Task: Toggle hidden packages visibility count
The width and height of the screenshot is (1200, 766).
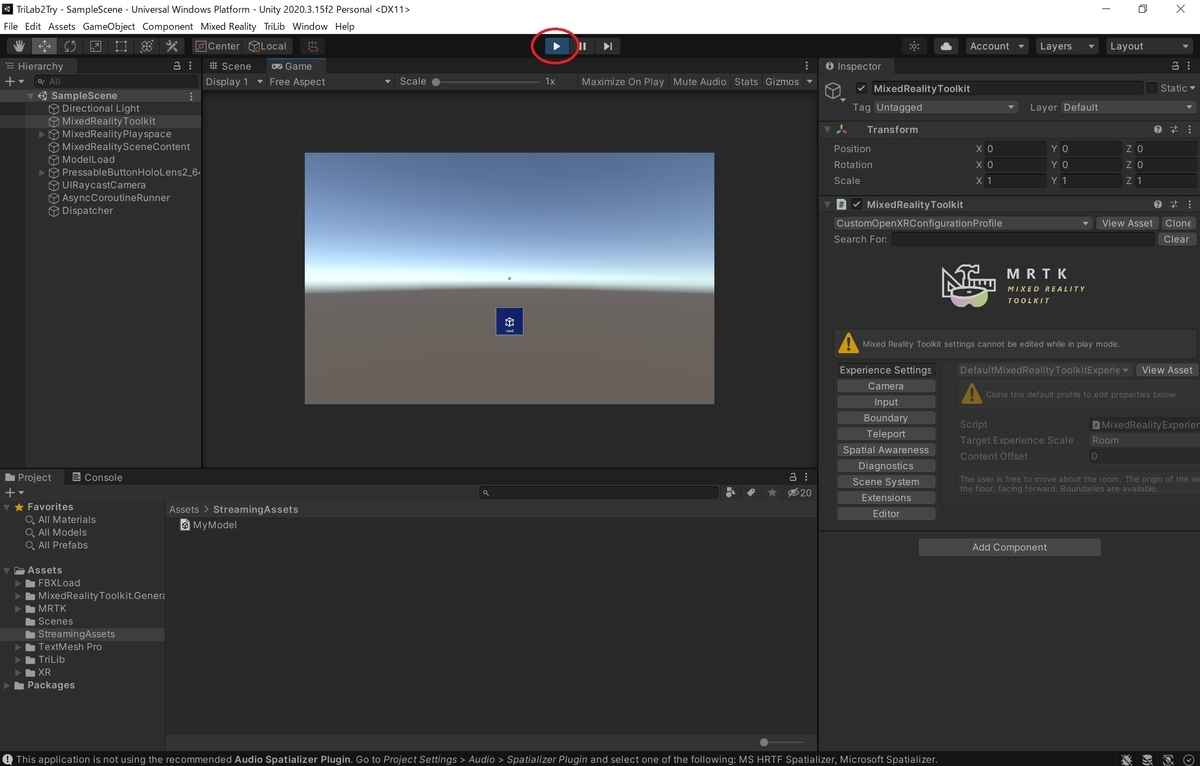Action: click(799, 492)
